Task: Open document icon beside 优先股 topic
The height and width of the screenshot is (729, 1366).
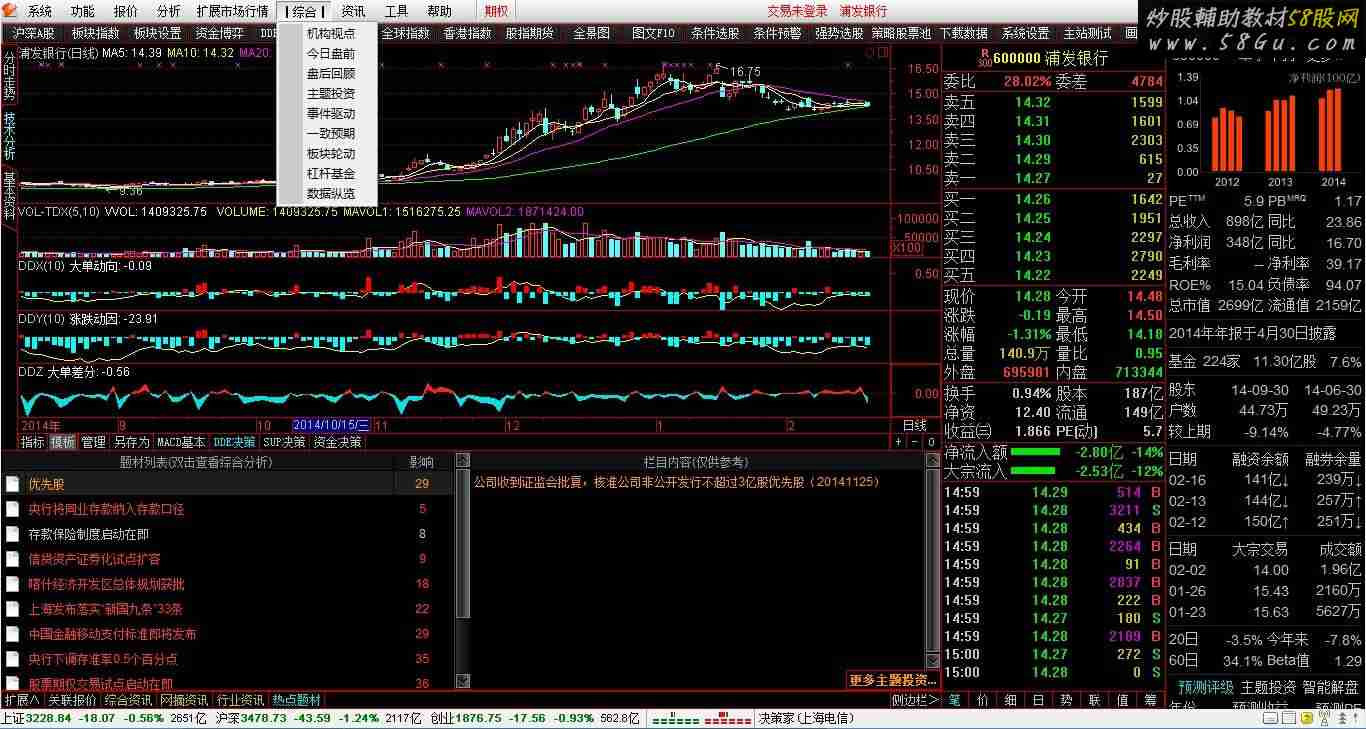Action: [12, 484]
